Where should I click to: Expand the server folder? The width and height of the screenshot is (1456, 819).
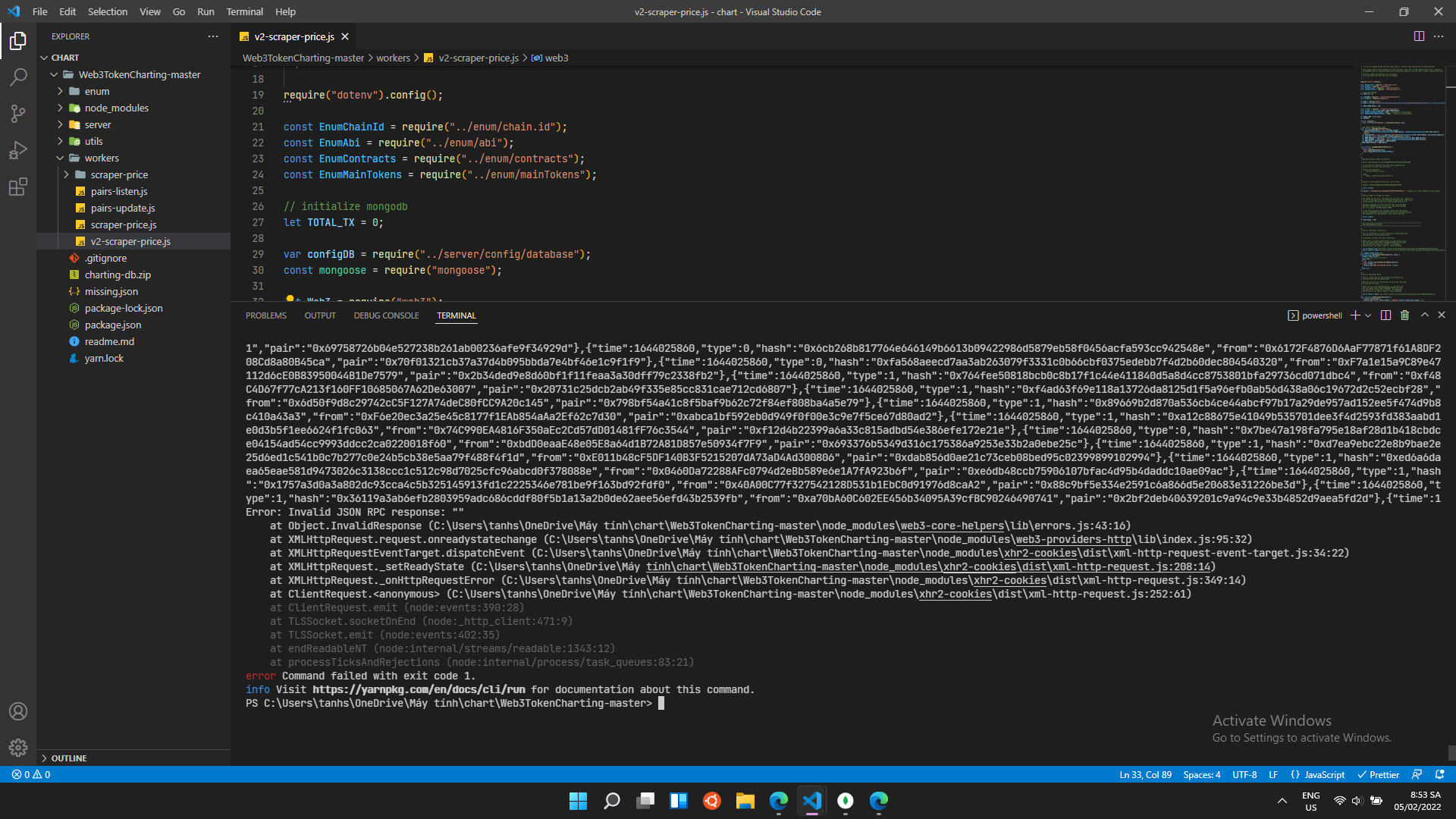click(x=133, y=124)
